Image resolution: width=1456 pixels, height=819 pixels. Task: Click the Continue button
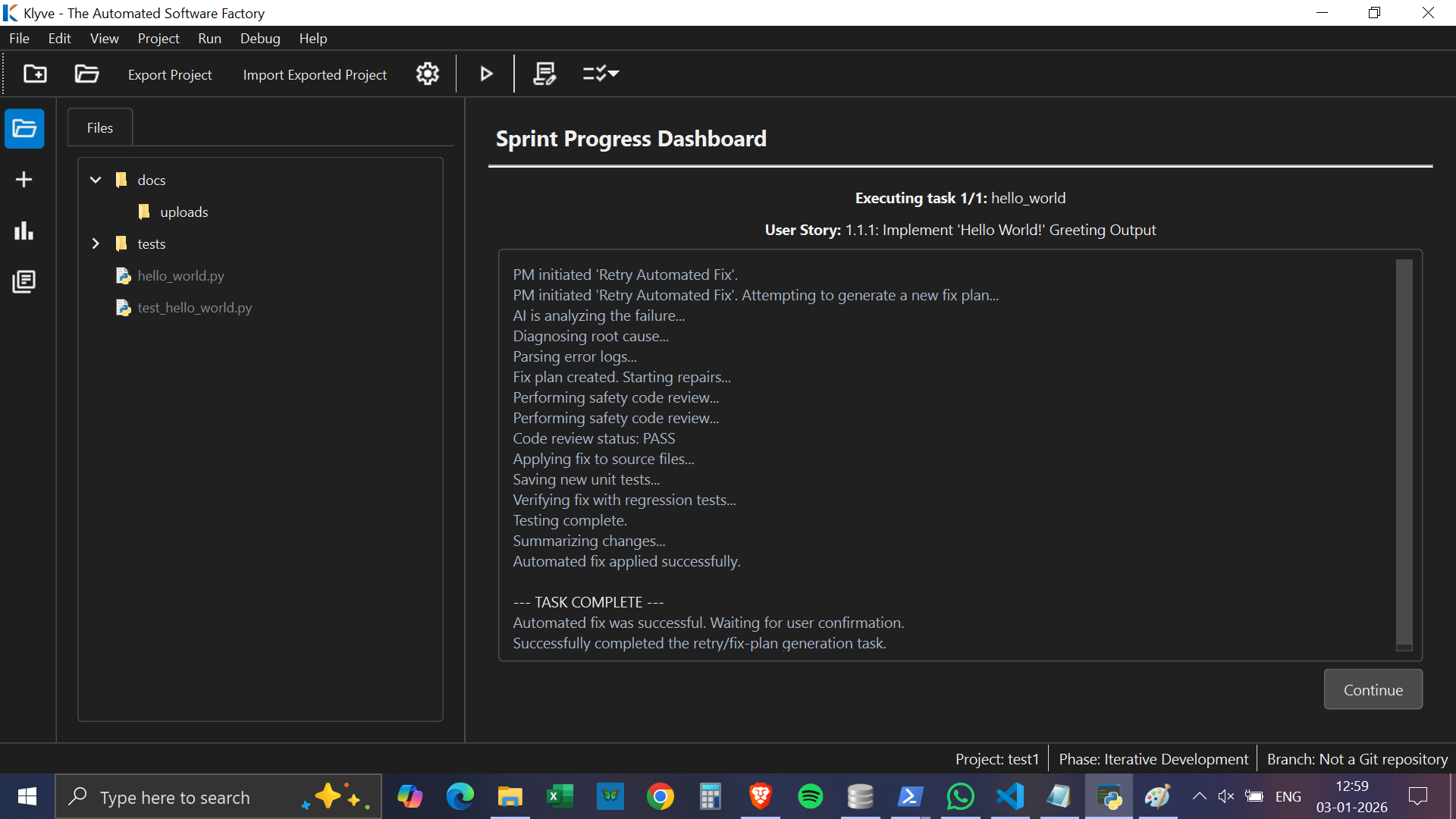point(1373,690)
